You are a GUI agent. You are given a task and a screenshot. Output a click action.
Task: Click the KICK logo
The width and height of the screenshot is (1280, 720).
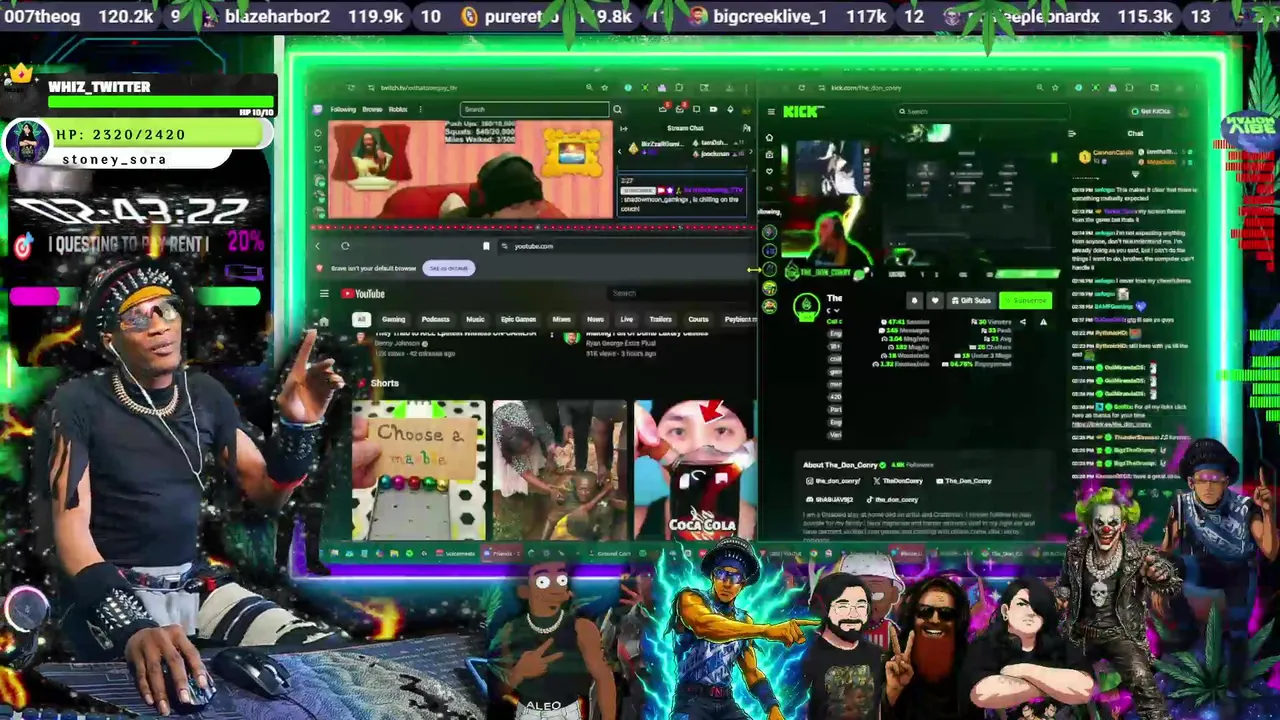click(x=803, y=112)
